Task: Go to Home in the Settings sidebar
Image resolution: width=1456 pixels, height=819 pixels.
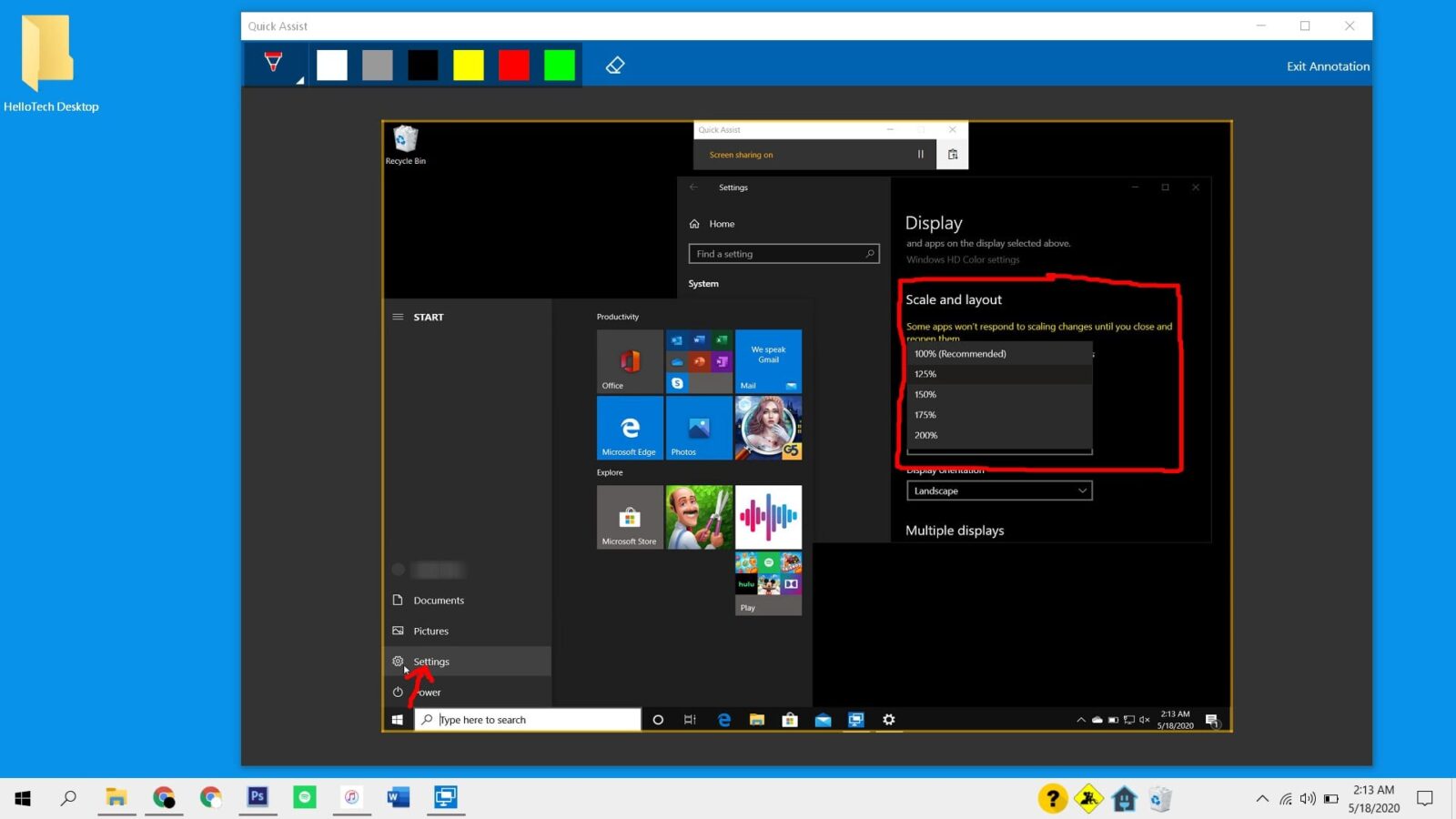Action: click(x=722, y=224)
